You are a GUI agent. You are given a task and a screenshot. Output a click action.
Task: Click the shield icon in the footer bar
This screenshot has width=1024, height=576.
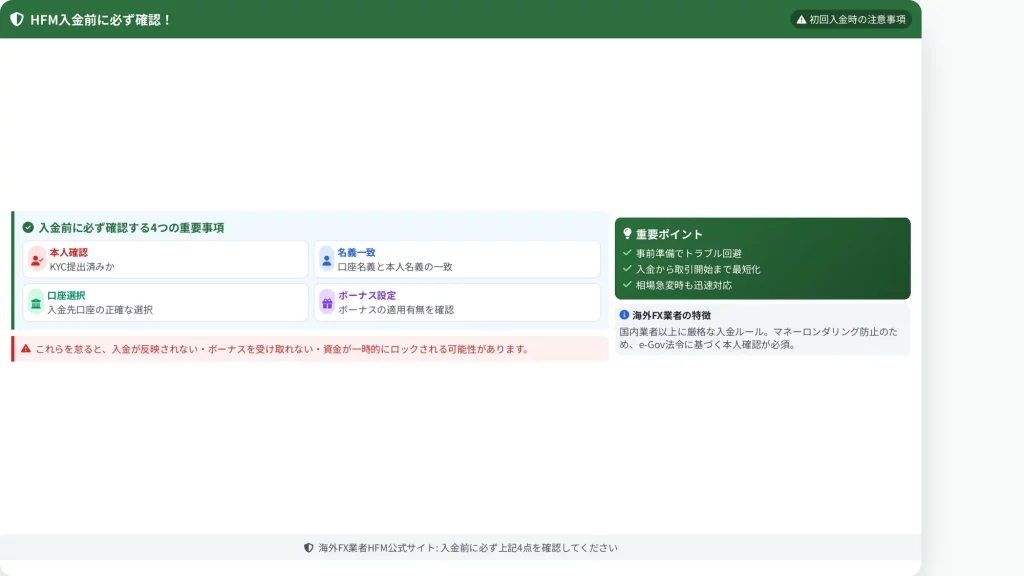(309, 548)
